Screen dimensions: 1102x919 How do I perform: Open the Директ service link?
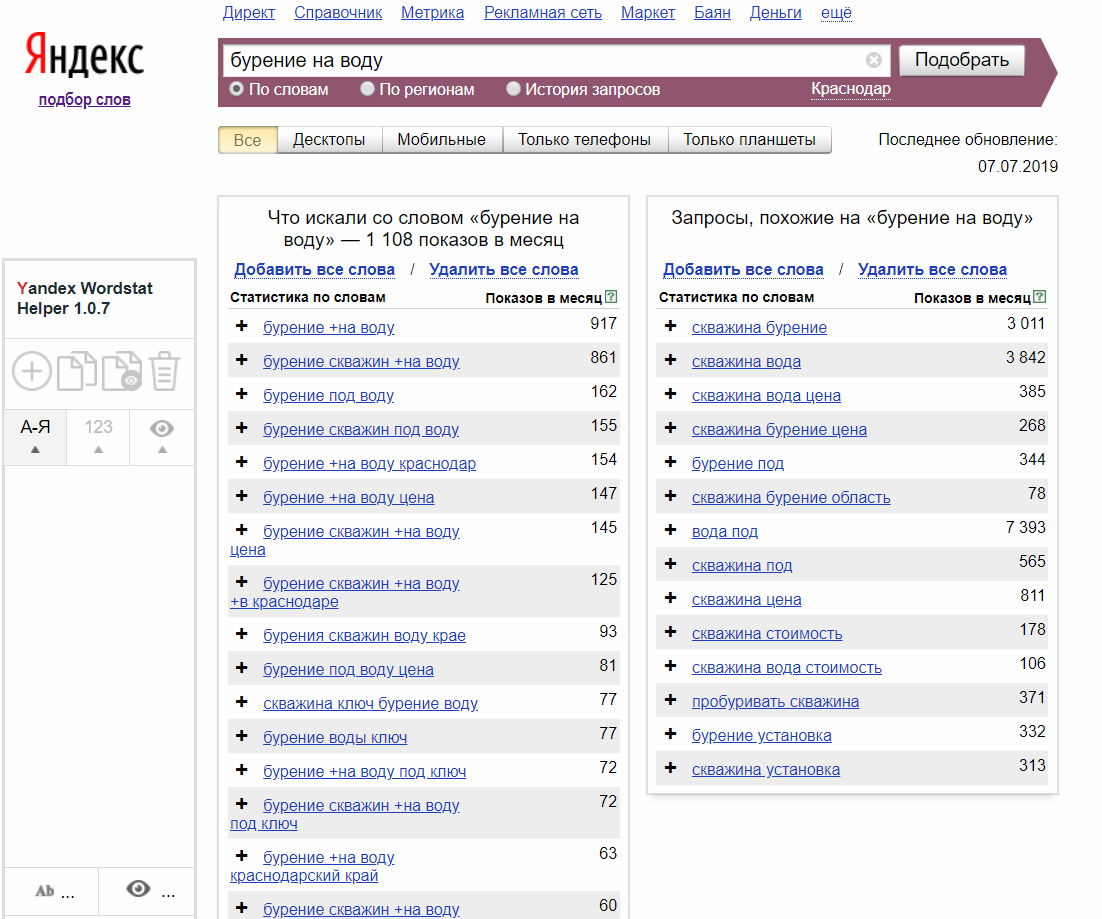click(249, 13)
